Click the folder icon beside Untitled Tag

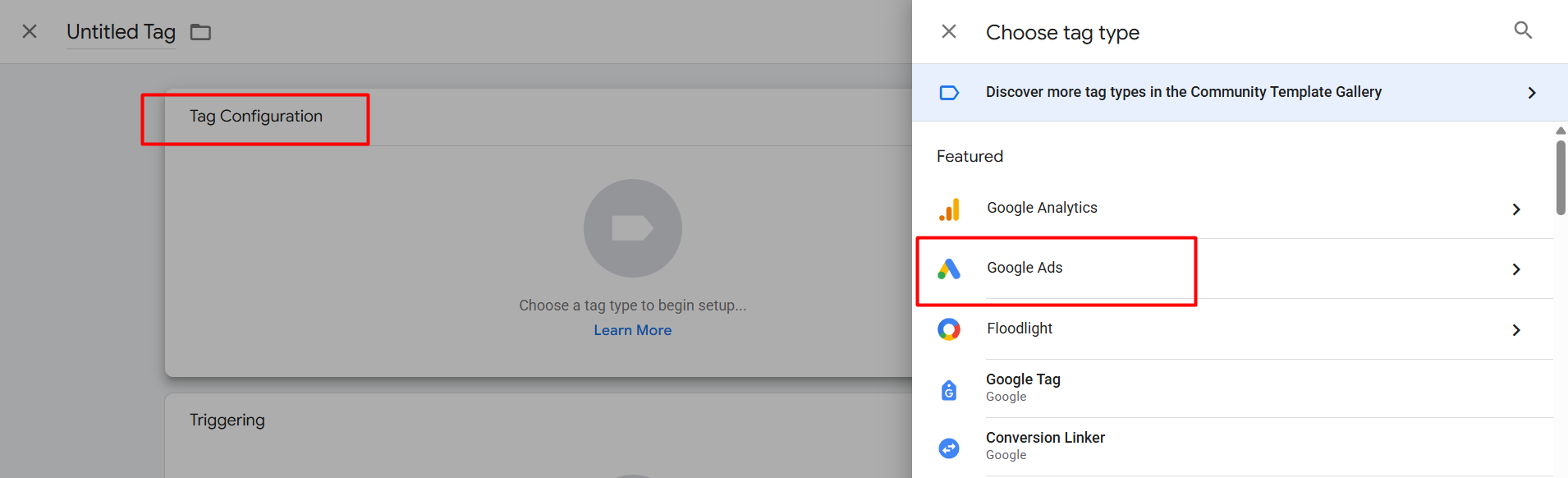tap(200, 32)
